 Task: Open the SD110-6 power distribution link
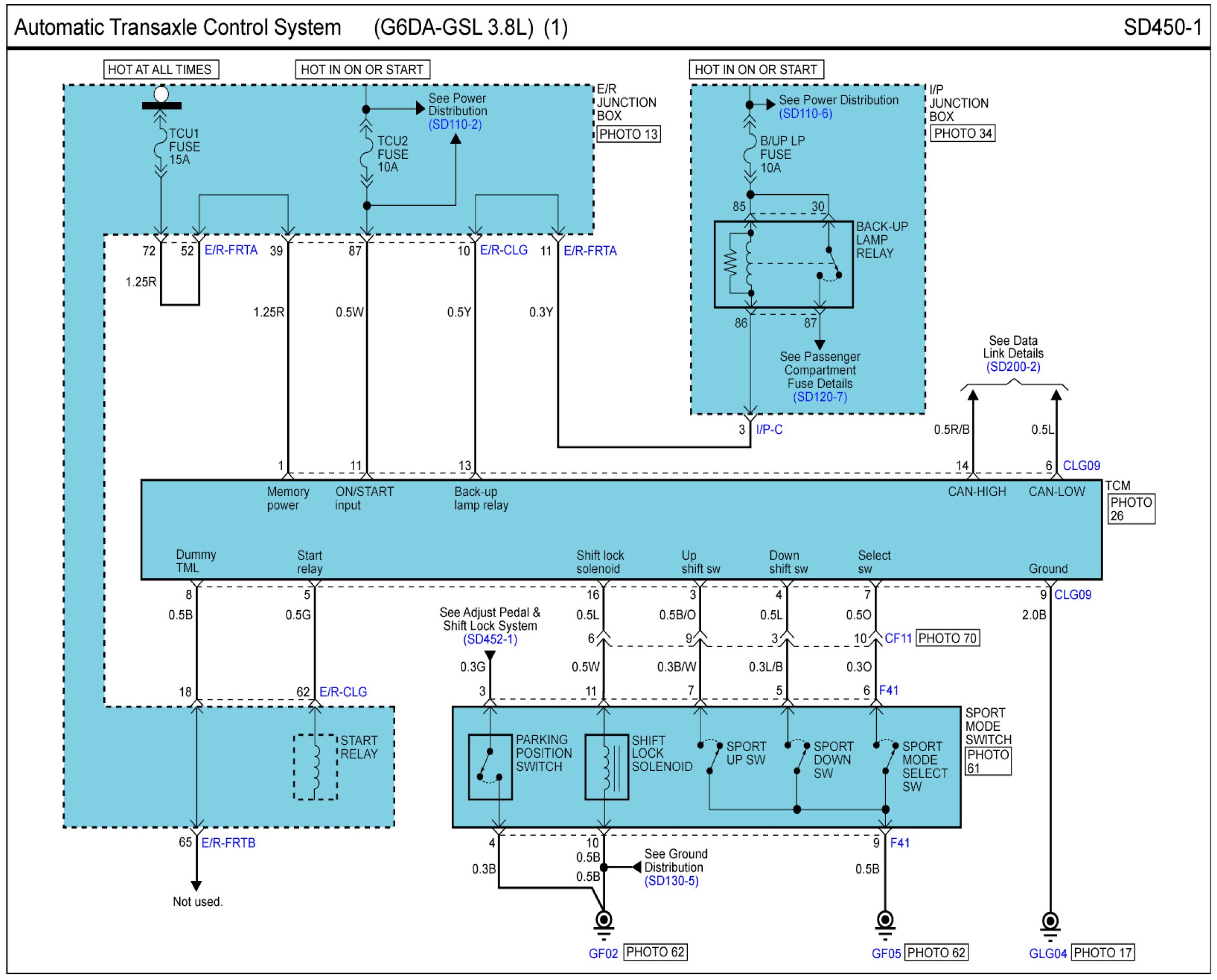[806, 113]
